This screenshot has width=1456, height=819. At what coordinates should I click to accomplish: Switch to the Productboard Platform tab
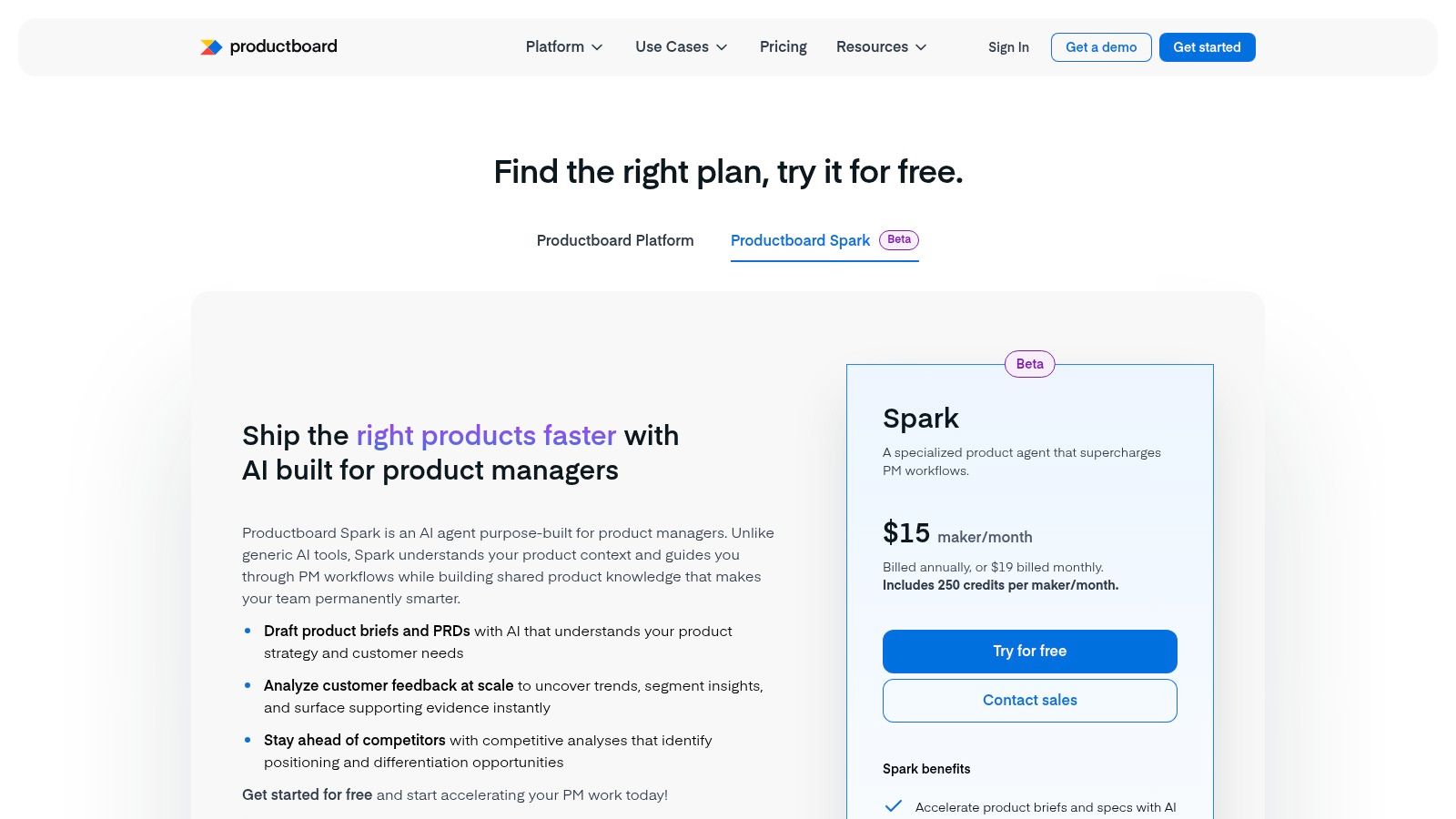[614, 240]
